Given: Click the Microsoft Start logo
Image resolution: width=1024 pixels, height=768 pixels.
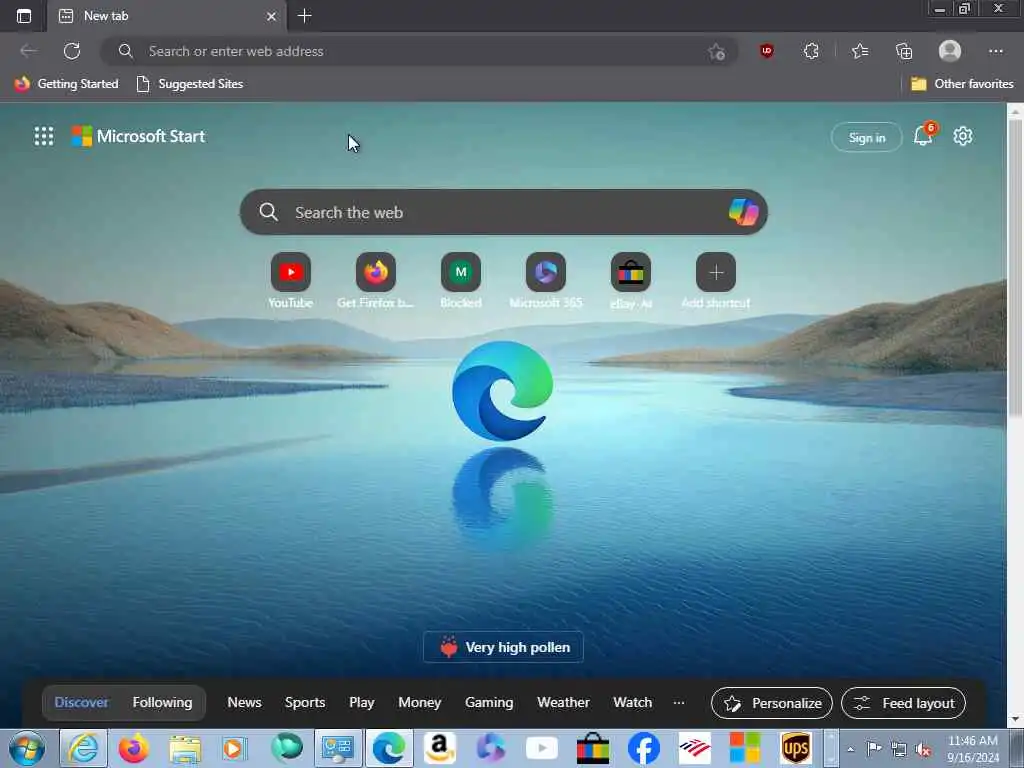Looking at the screenshot, I should click(x=138, y=136).
